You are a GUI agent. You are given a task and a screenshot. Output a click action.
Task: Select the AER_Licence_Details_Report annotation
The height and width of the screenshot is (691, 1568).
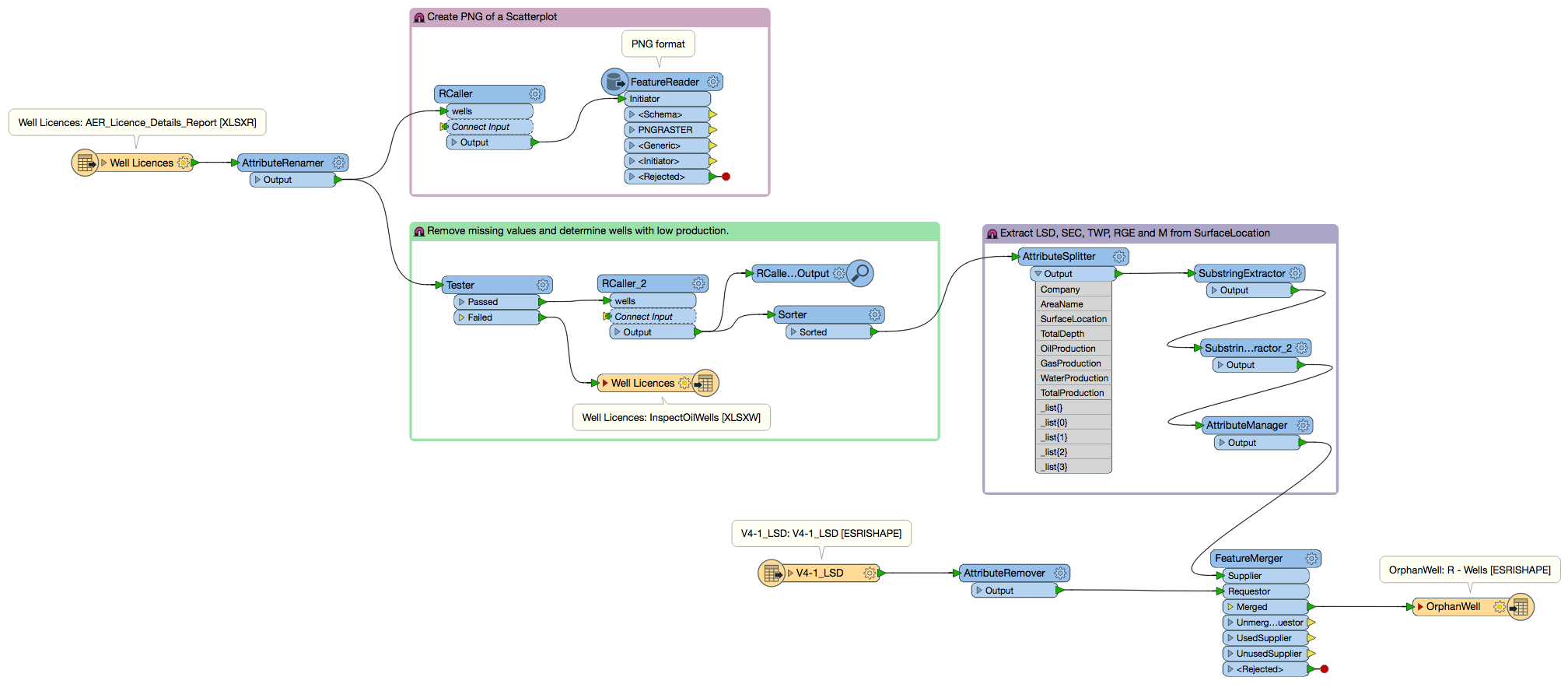138,123
